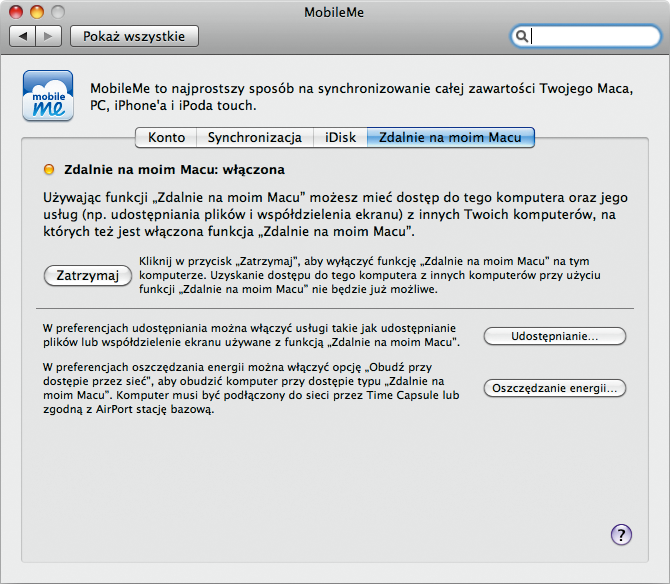Image resolution: width=670 pixels, height=584 pixels.
Task: Click the 'Używając funkcji' description paragraph
Action: (x=335, y=214)
